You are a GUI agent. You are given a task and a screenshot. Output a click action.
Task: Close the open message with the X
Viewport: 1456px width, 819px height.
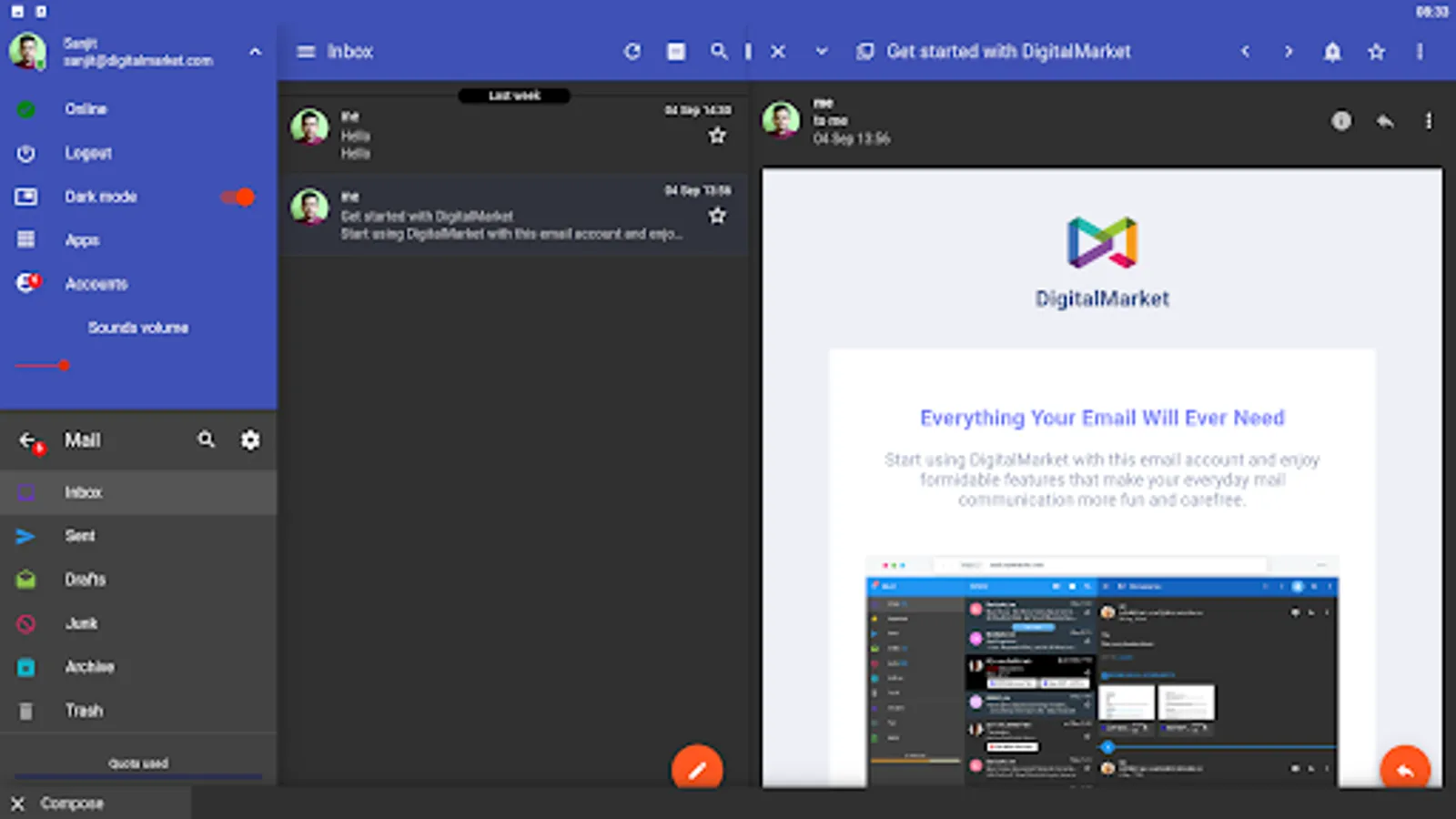pyautogui.click(x=778, y=52)
